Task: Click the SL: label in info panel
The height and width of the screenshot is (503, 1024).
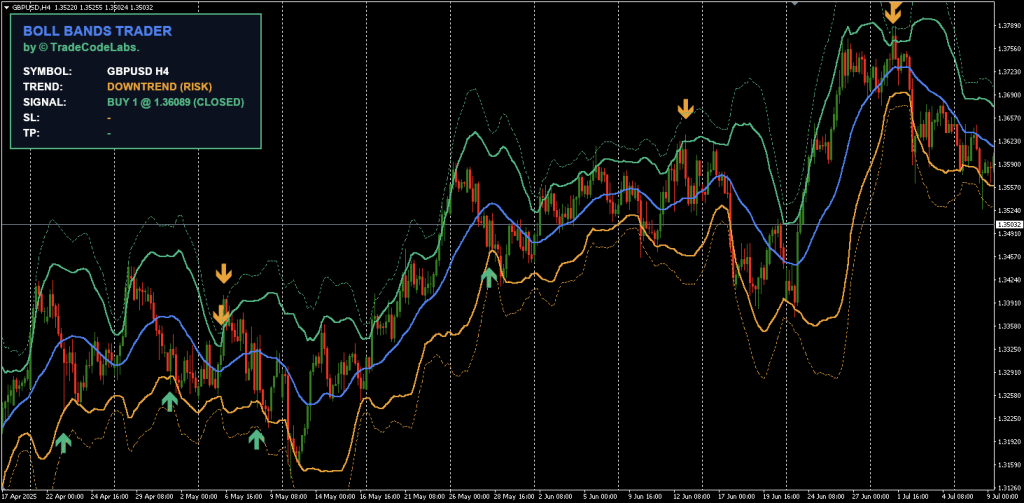Action: coord(31,118)
